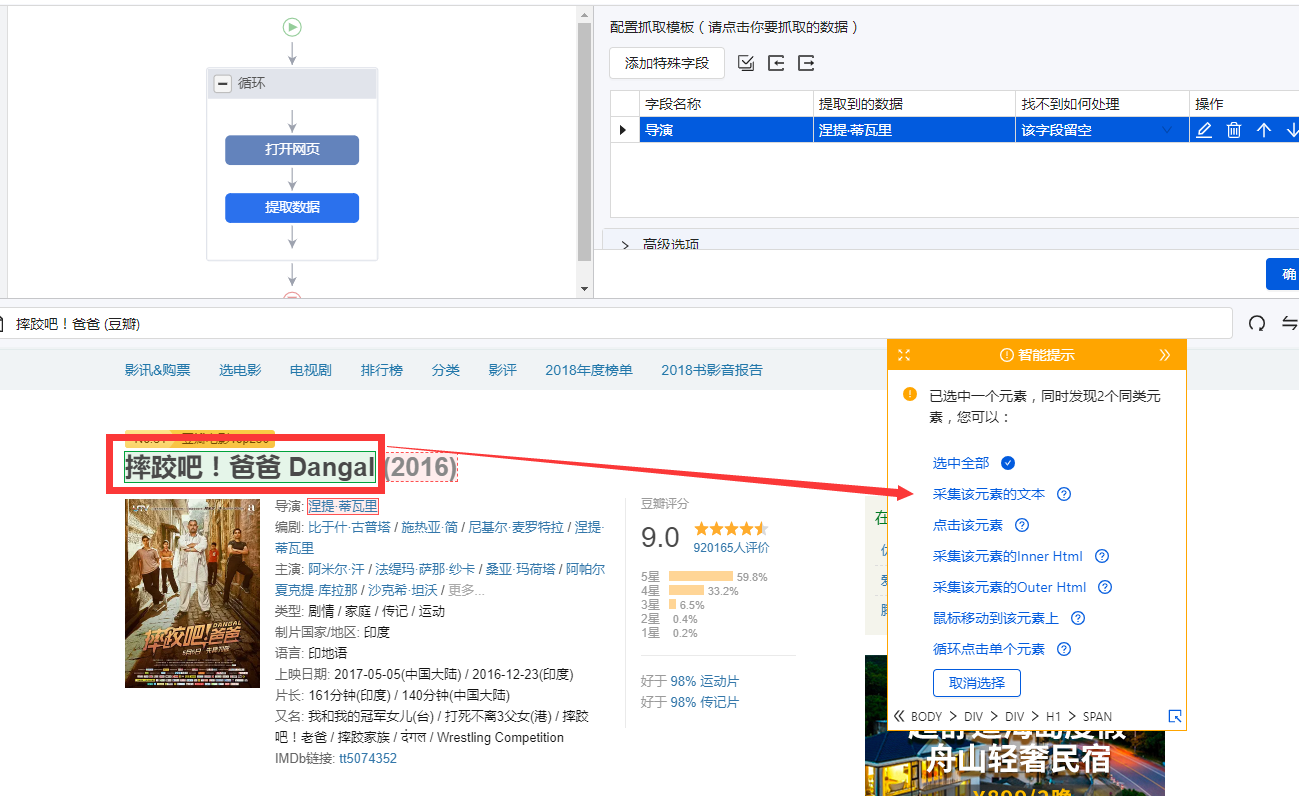Choose 采集该元素的Outer Html
The image size is (1299, 796).
click(x=1010, y=587)
